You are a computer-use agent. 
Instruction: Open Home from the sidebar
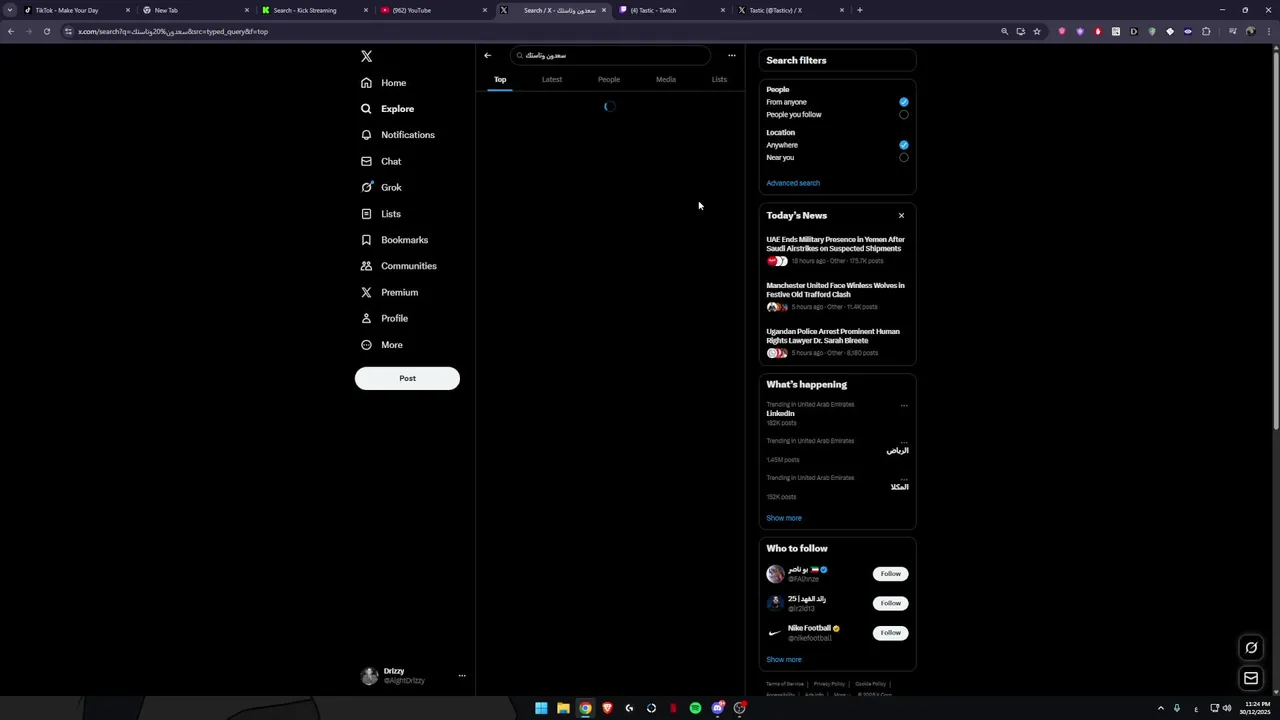pos(384,83)
